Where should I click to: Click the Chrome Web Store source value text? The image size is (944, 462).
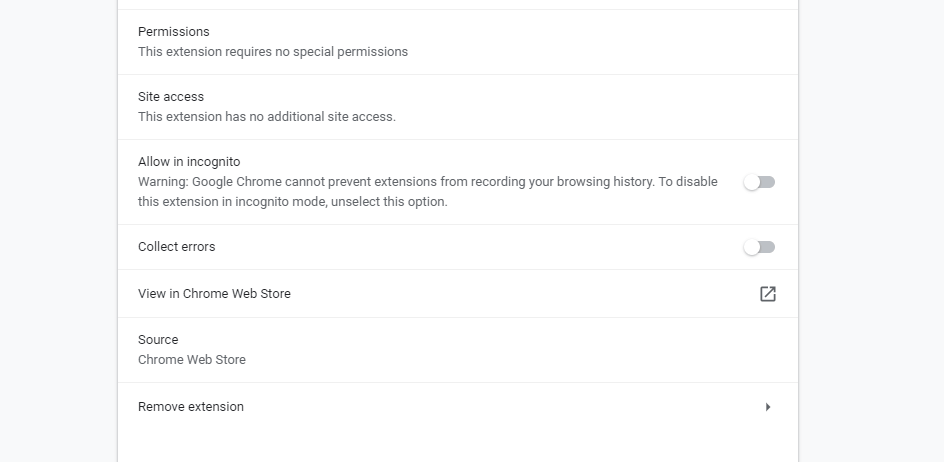[x=191, y=360]
